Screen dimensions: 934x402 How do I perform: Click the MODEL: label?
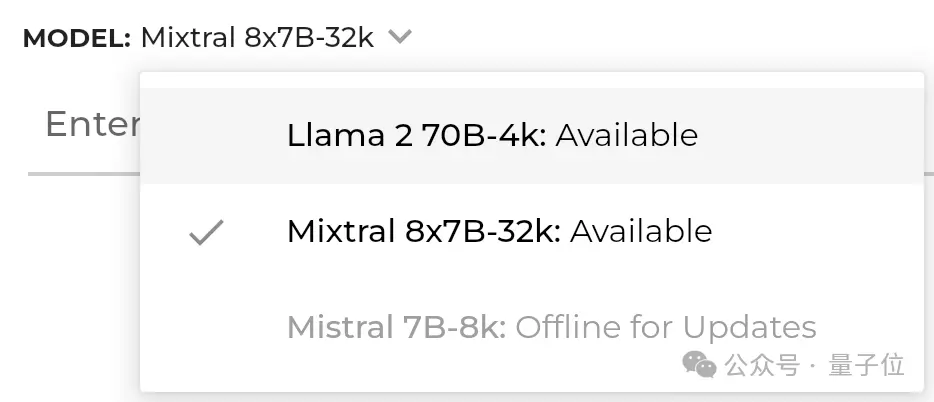coord(77,39)
